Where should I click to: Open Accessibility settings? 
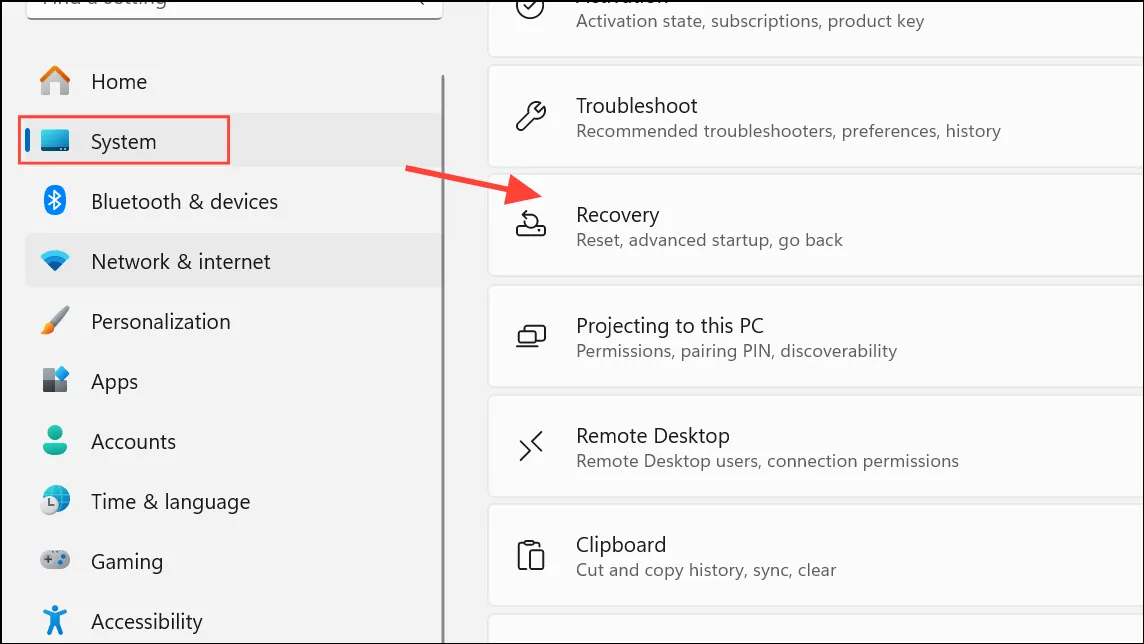coord(233,621)
